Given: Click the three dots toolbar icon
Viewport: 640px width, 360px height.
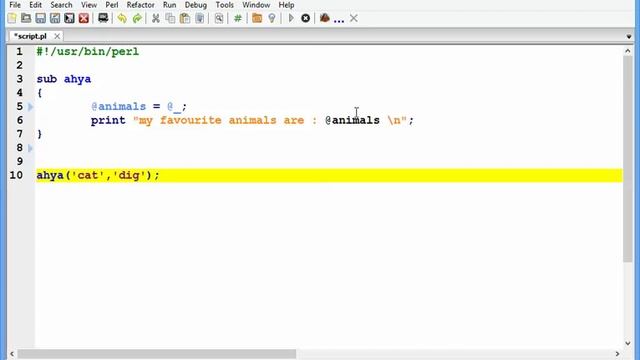Looking at the screenshot, I should (x=339, y=20).
